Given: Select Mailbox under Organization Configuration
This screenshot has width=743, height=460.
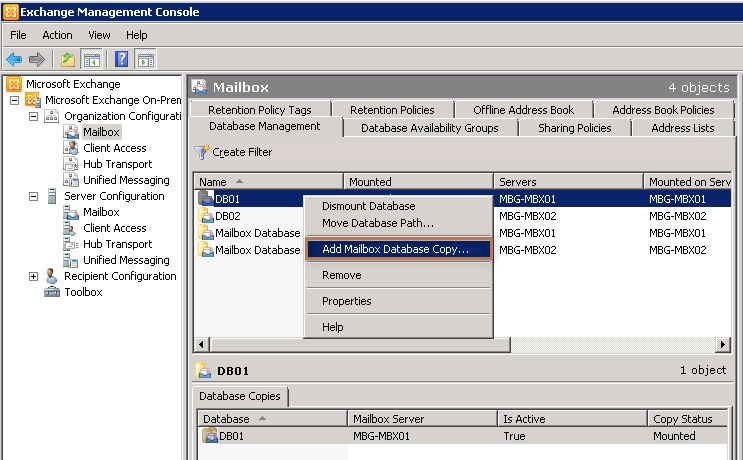Looking at the screenshot, I should coord(101,132).
